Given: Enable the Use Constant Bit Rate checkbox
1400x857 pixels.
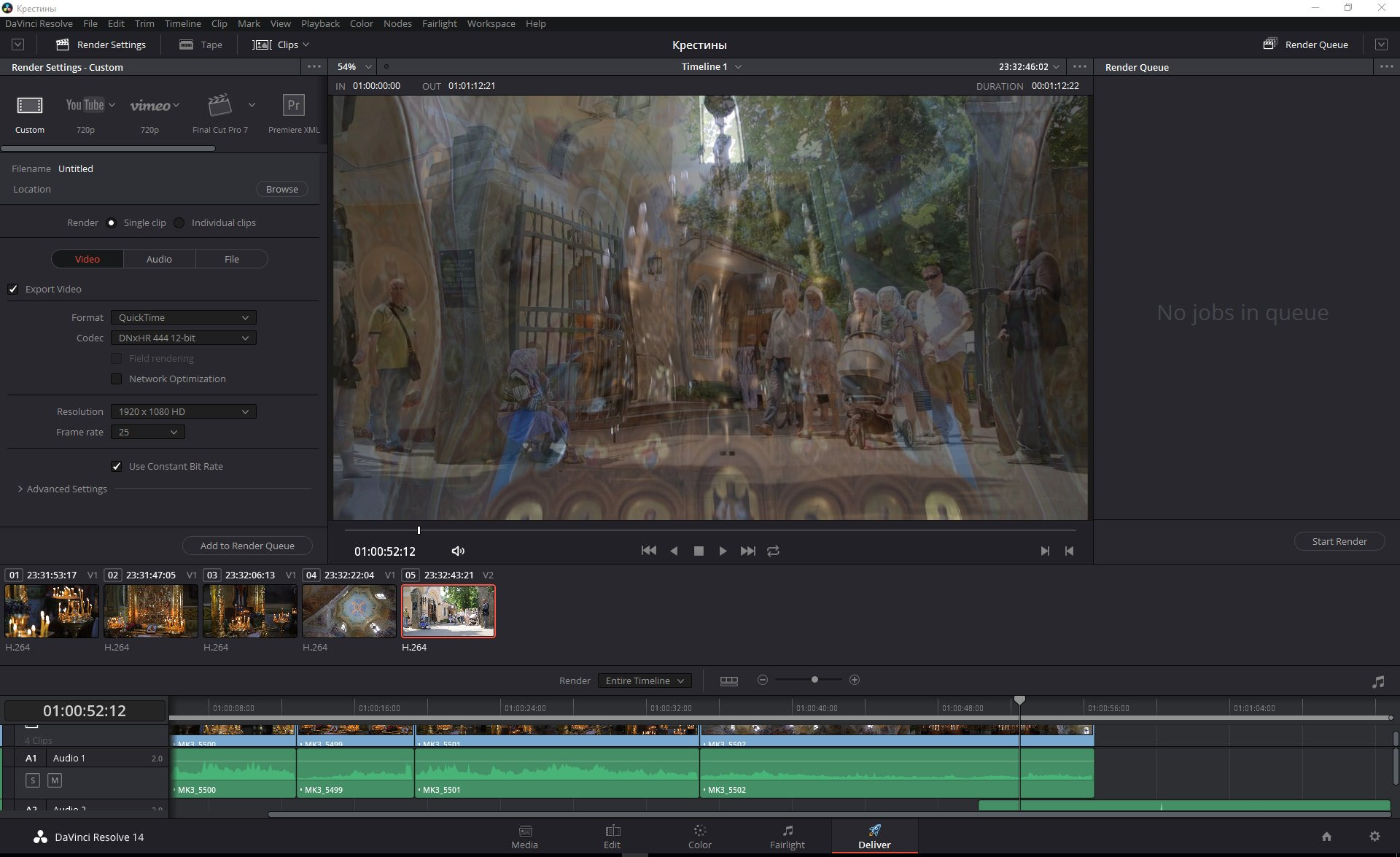Looking at the screenshot, I should tap(118, 466).
